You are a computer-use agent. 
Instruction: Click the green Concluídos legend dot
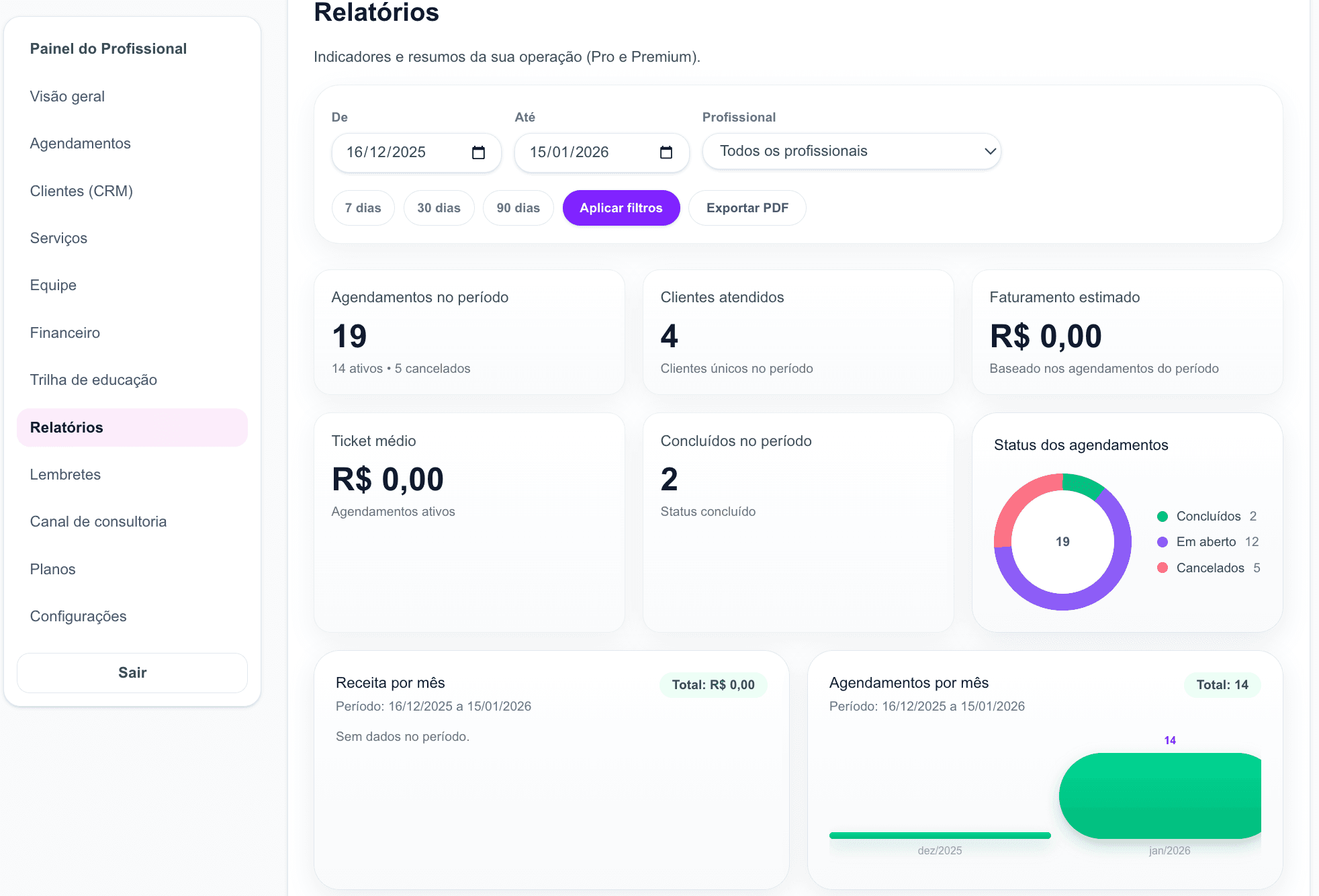[1163, 517]
